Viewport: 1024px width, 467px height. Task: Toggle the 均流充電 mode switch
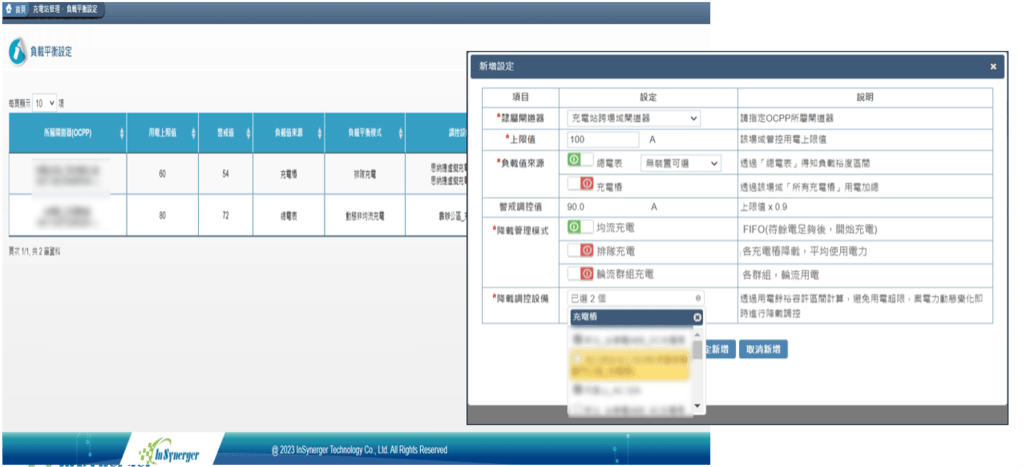click(x=580, y=227)
